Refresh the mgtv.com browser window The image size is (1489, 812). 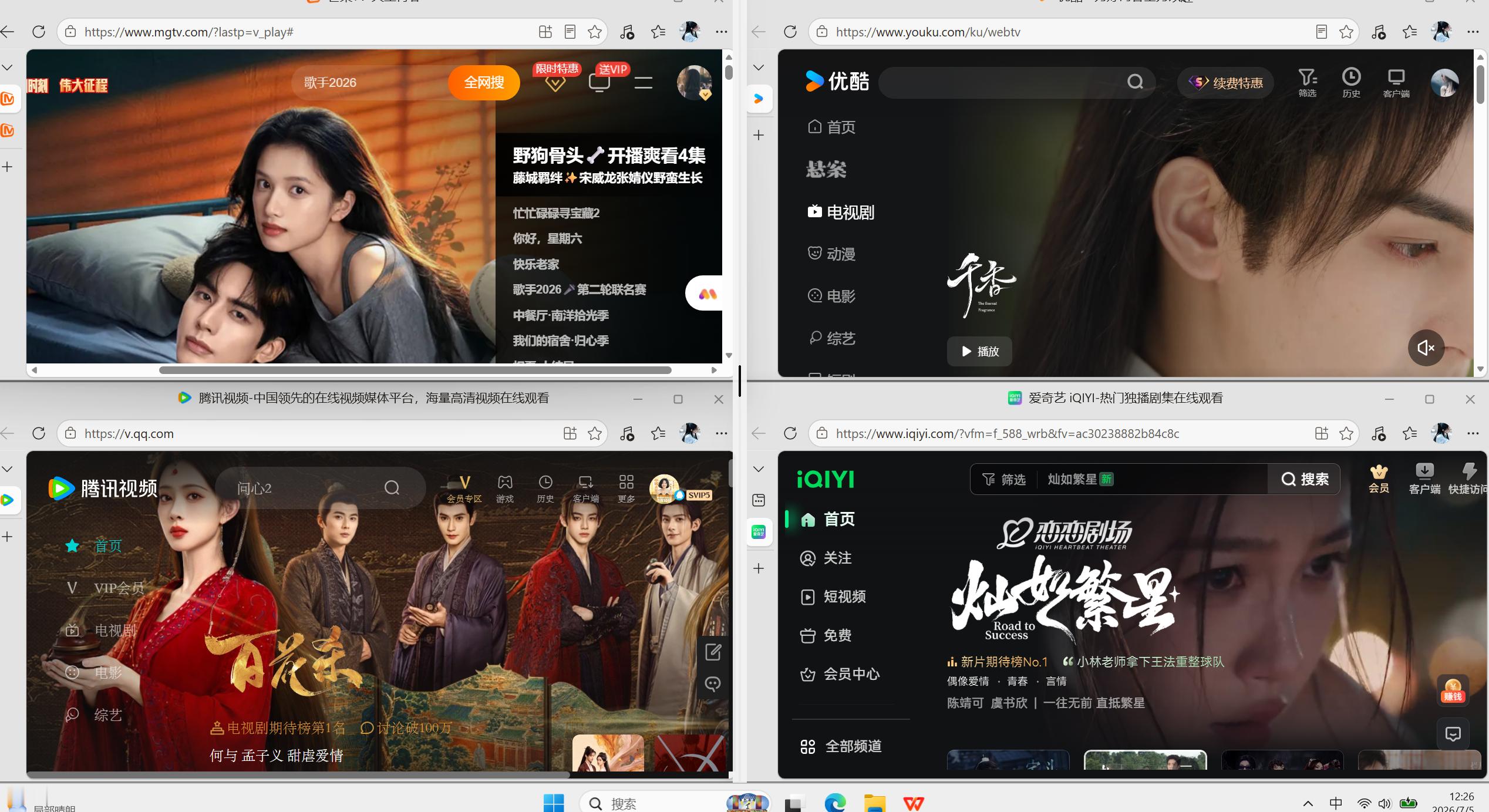click(x=39, y=32)
